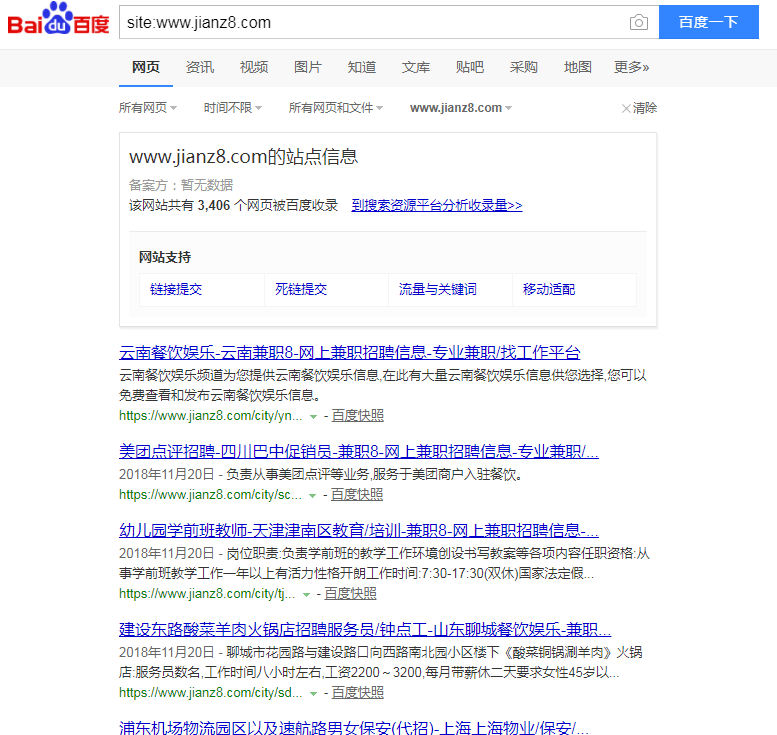The height and width of the screenshot is (735, 777).
Task: Open the 知道 tab
Action: [x=362, y=67]
